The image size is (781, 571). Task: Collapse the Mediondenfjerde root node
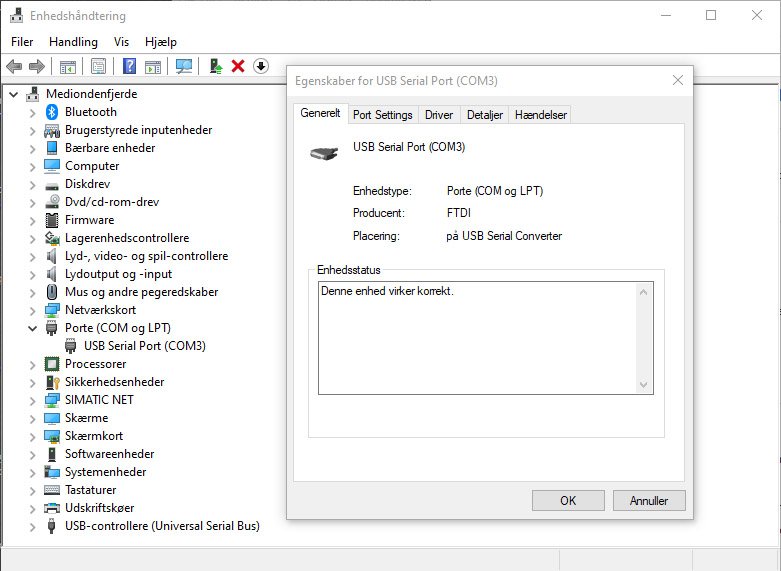click(14, 94)
